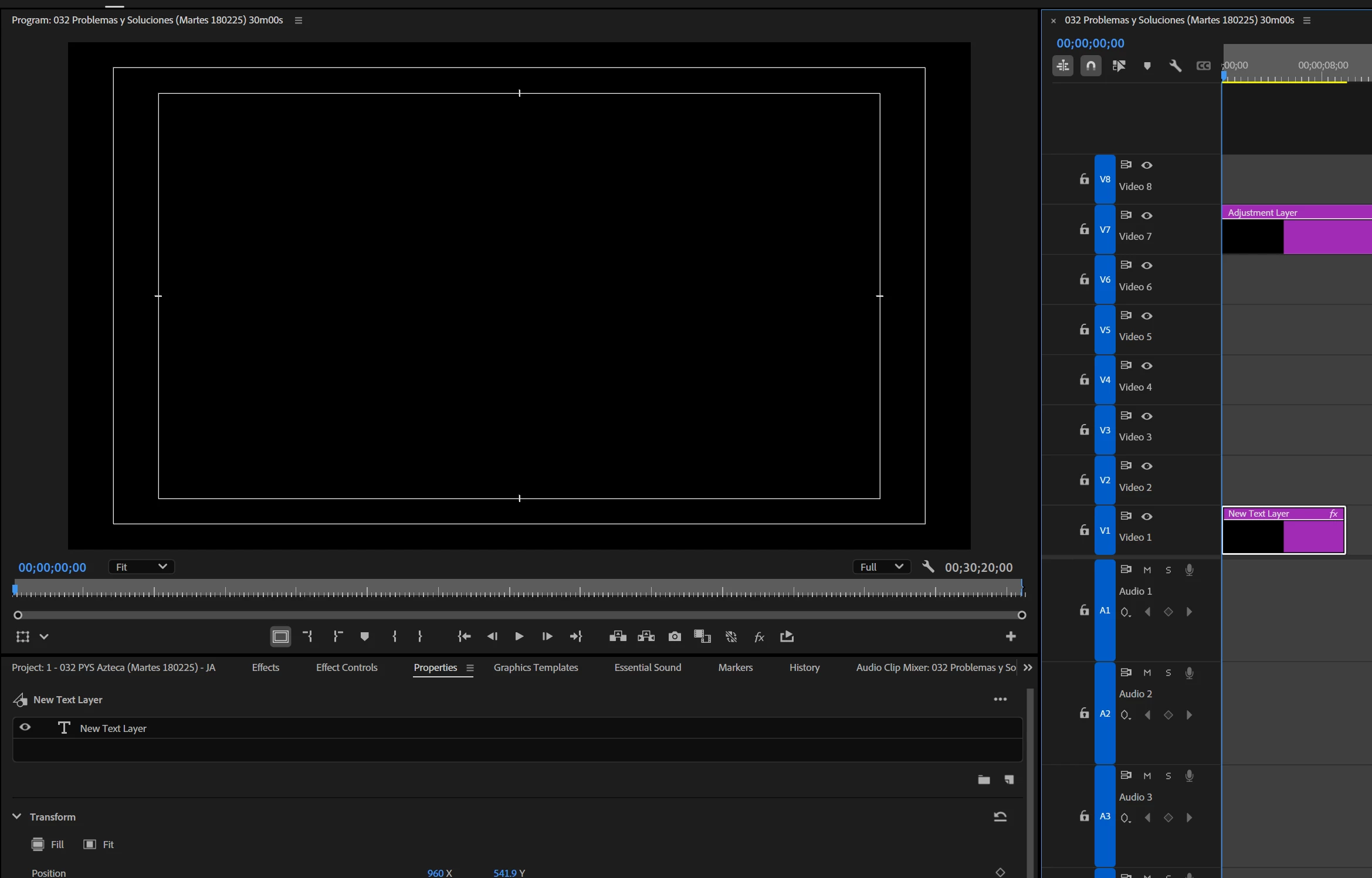Select the Adjustment Layer clip
Image resolution: width=1372 pixels, height=878 pixels.
point(1326,235)
